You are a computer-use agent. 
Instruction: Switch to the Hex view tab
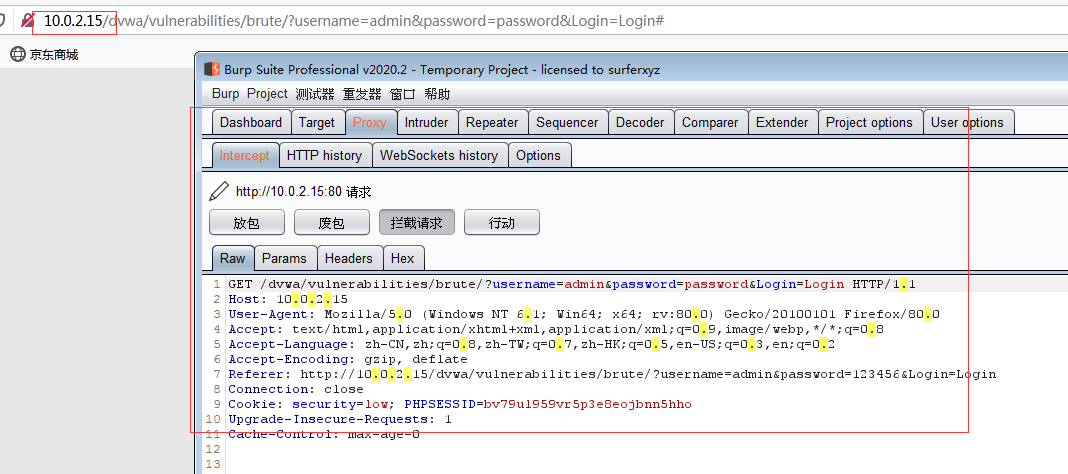(x=403, y=259)
